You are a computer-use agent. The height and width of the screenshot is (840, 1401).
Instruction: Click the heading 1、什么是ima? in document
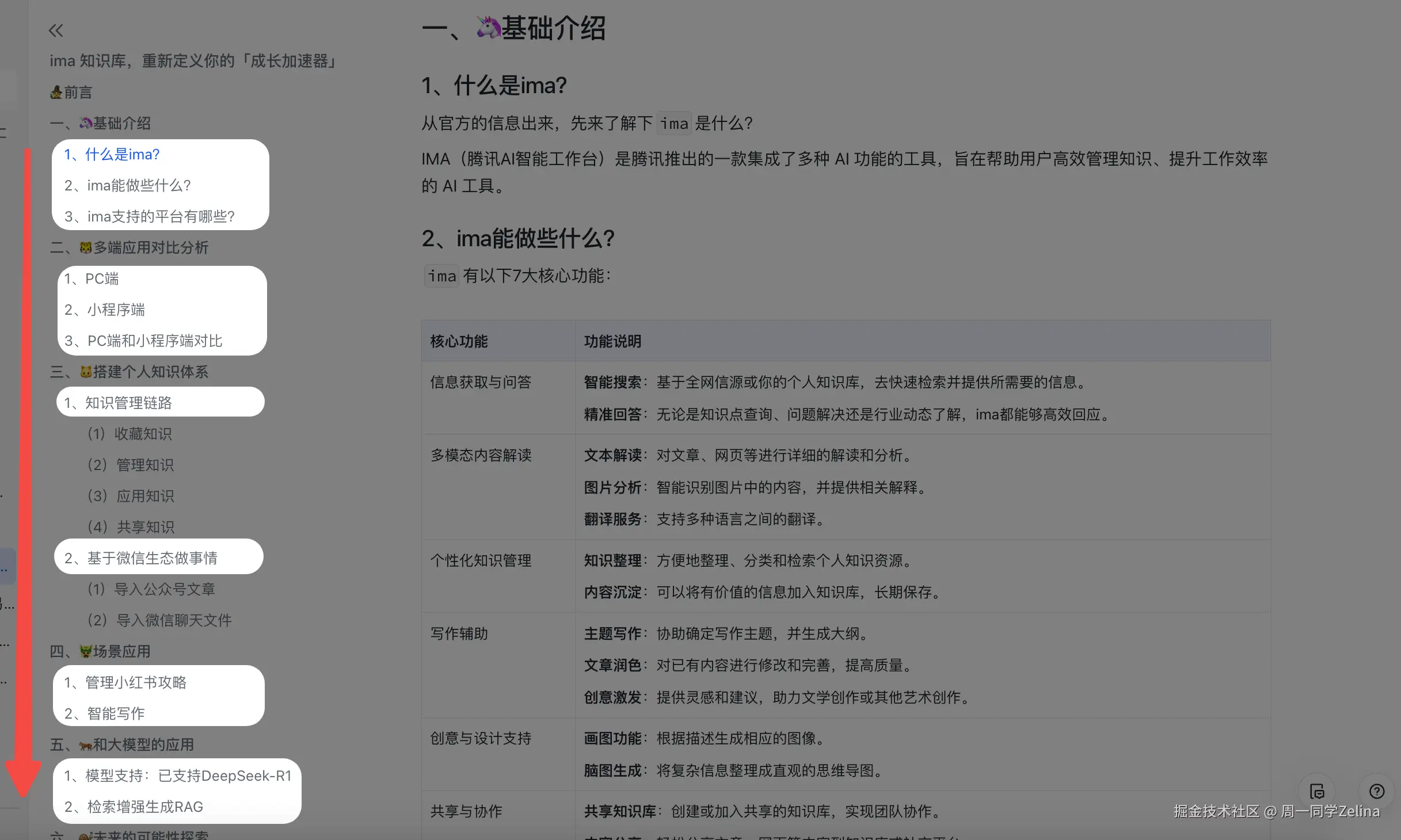pos(494,86)
